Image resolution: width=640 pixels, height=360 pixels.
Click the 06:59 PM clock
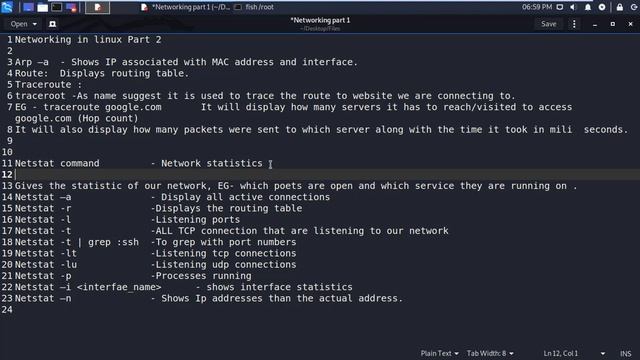coord(537,7)
